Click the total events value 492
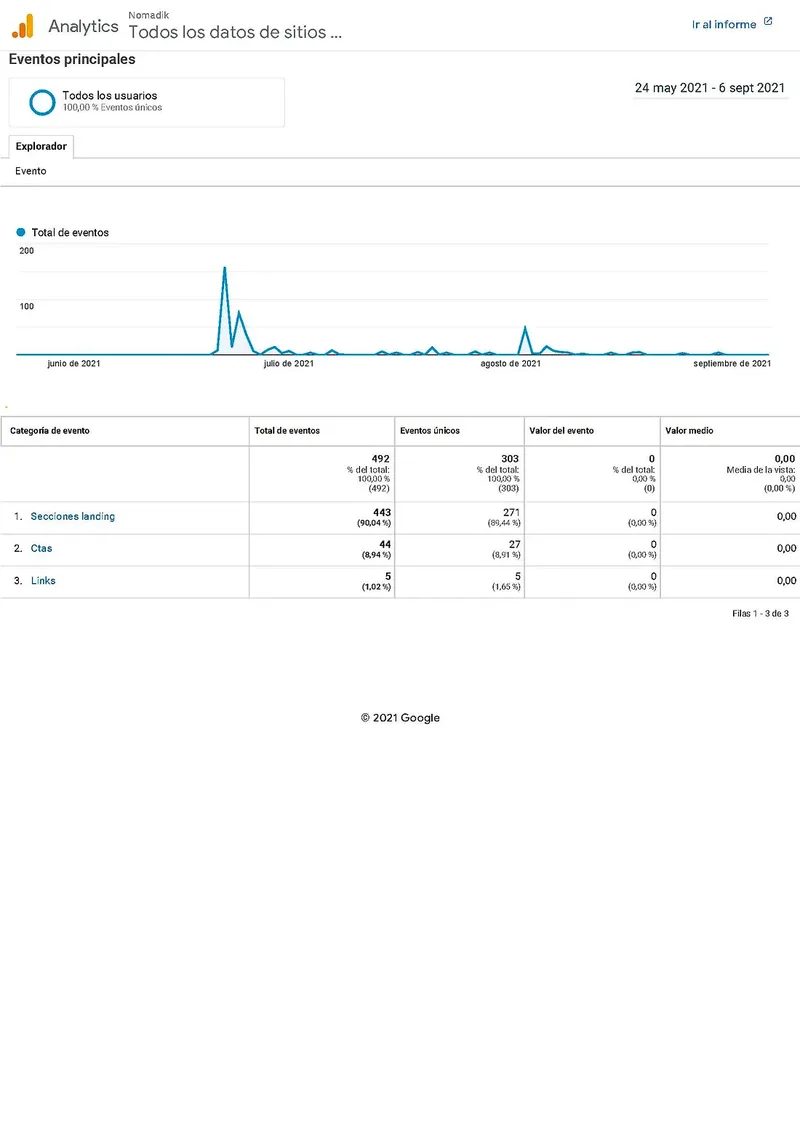 pyautogui.click(x=381, y=458)
